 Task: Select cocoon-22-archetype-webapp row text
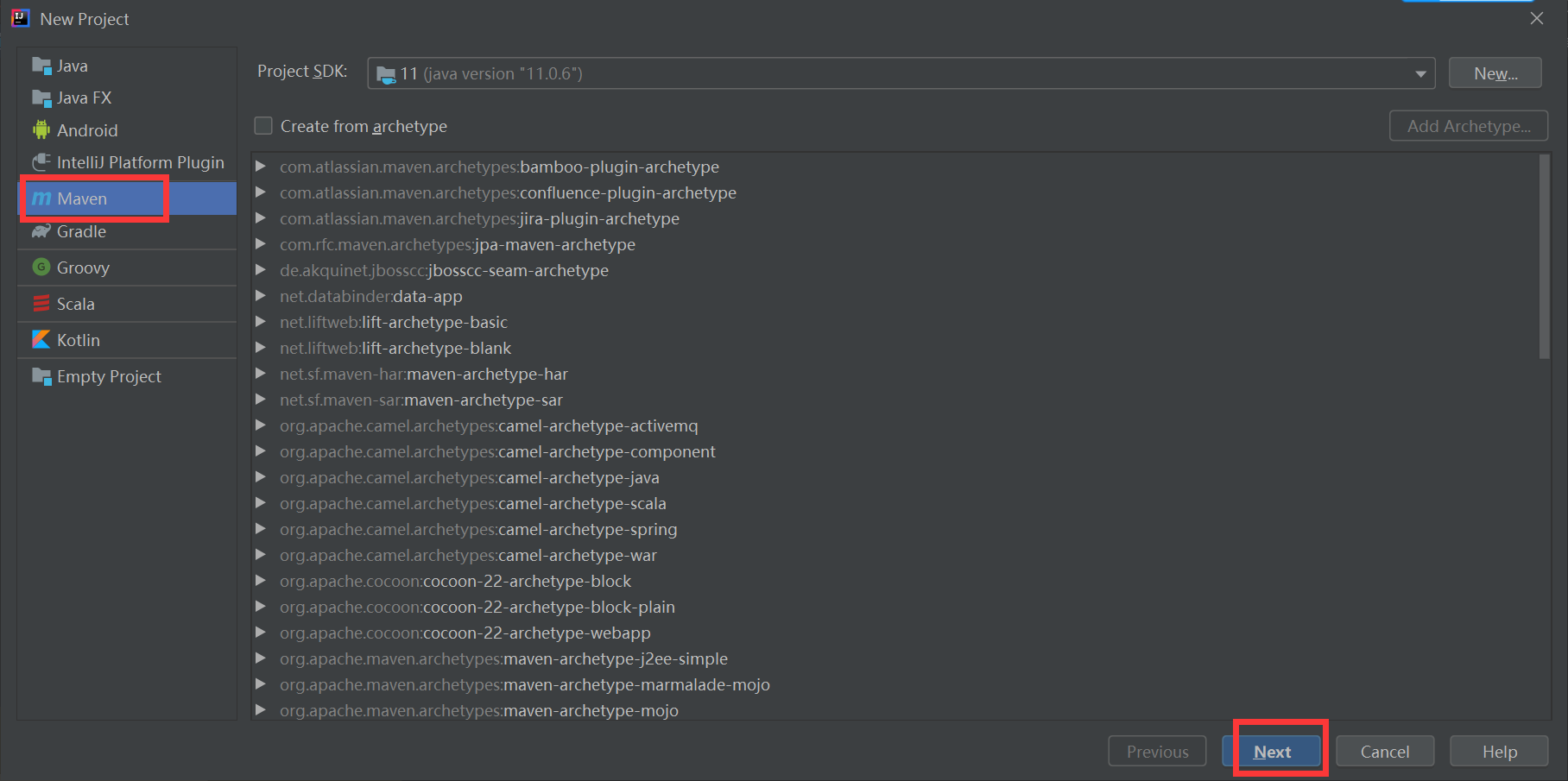click(465, 633)
